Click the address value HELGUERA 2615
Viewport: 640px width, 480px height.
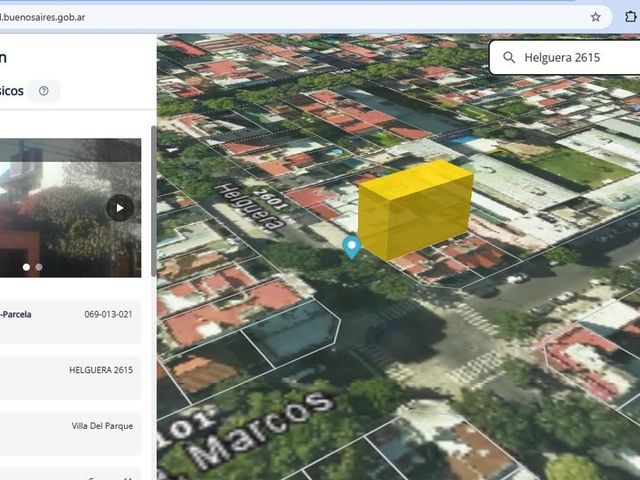(x=101, y=370)
